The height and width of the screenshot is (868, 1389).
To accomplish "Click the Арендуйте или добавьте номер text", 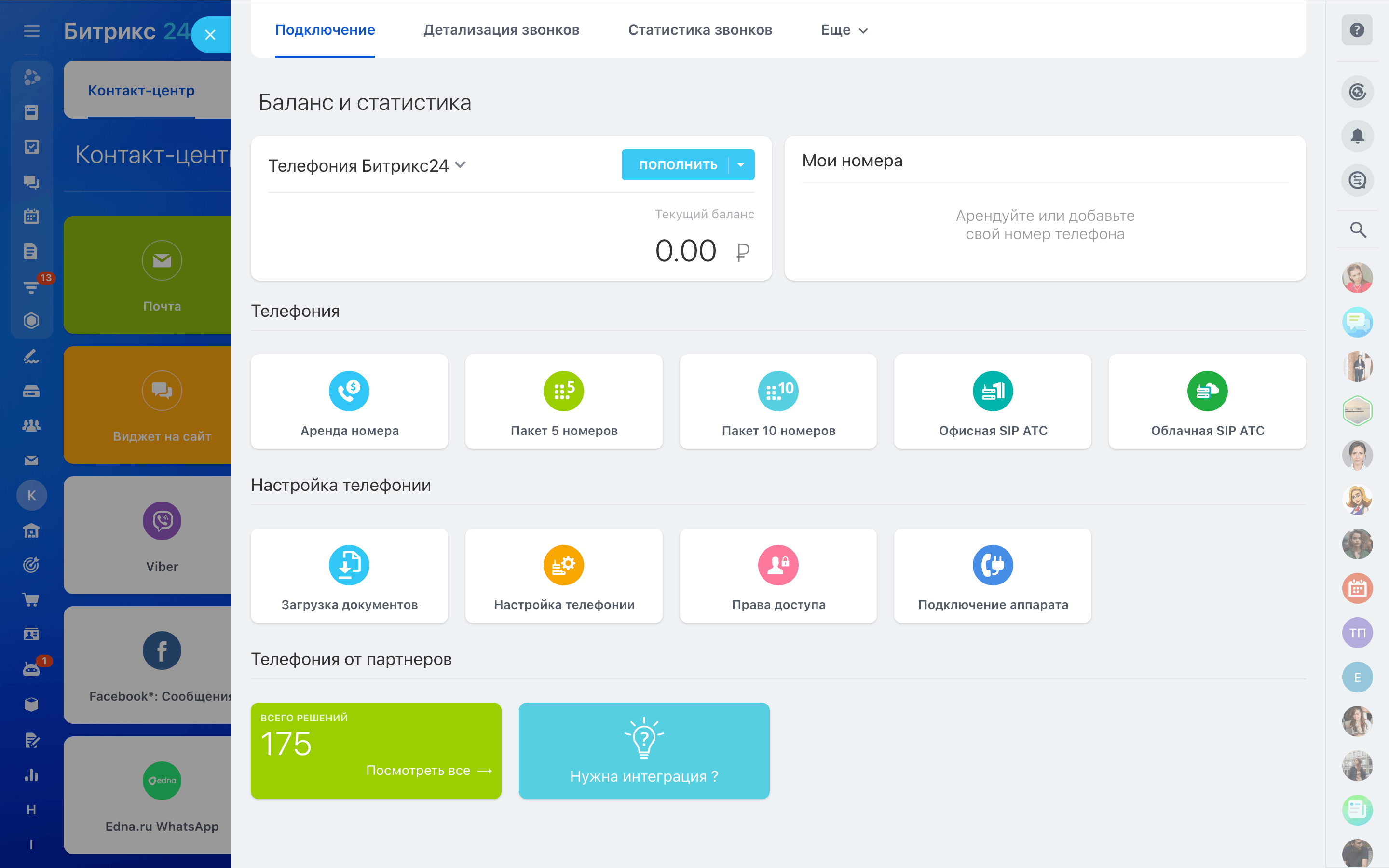I will [x=1045, y=225].
